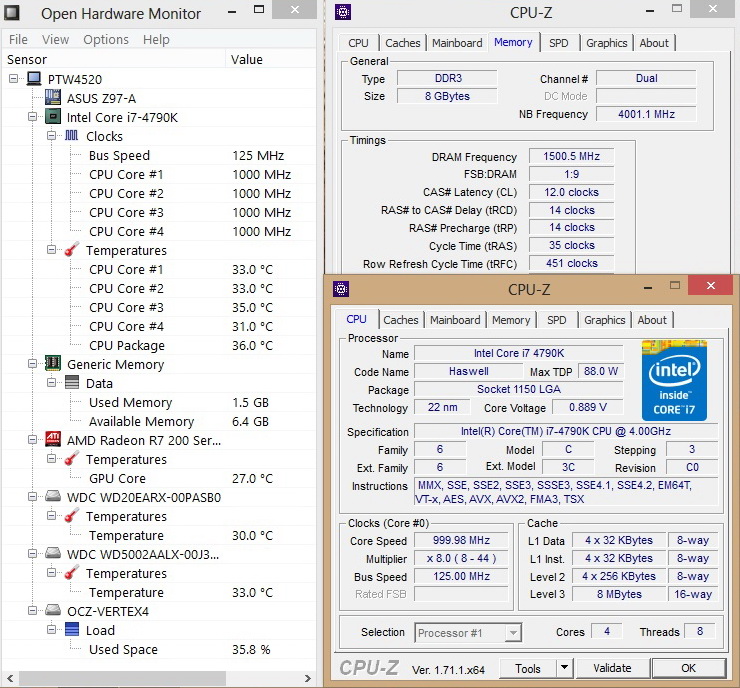The width and height of the screenshot is (740, 688).
Task: Switch to SPD tab in Memory window
Action: (x=559, y=43)
